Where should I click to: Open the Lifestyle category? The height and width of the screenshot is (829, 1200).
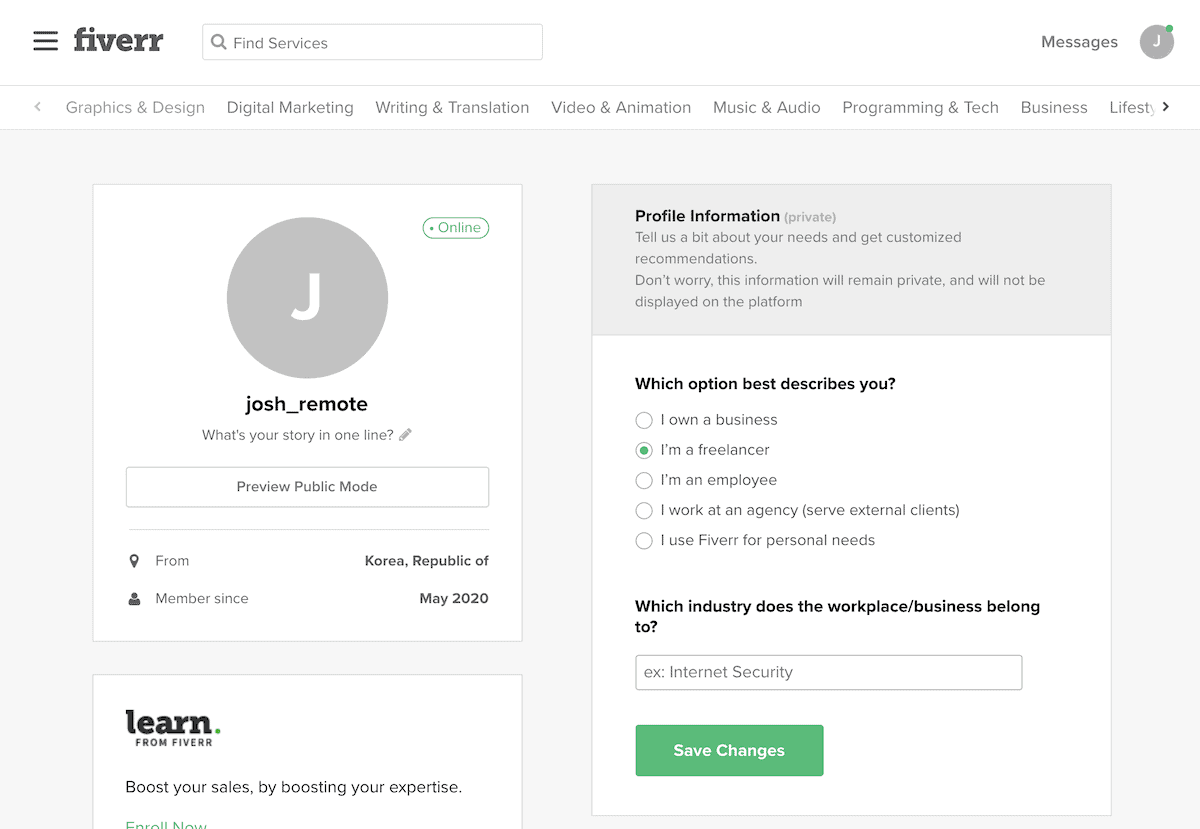coord(1132,107)
